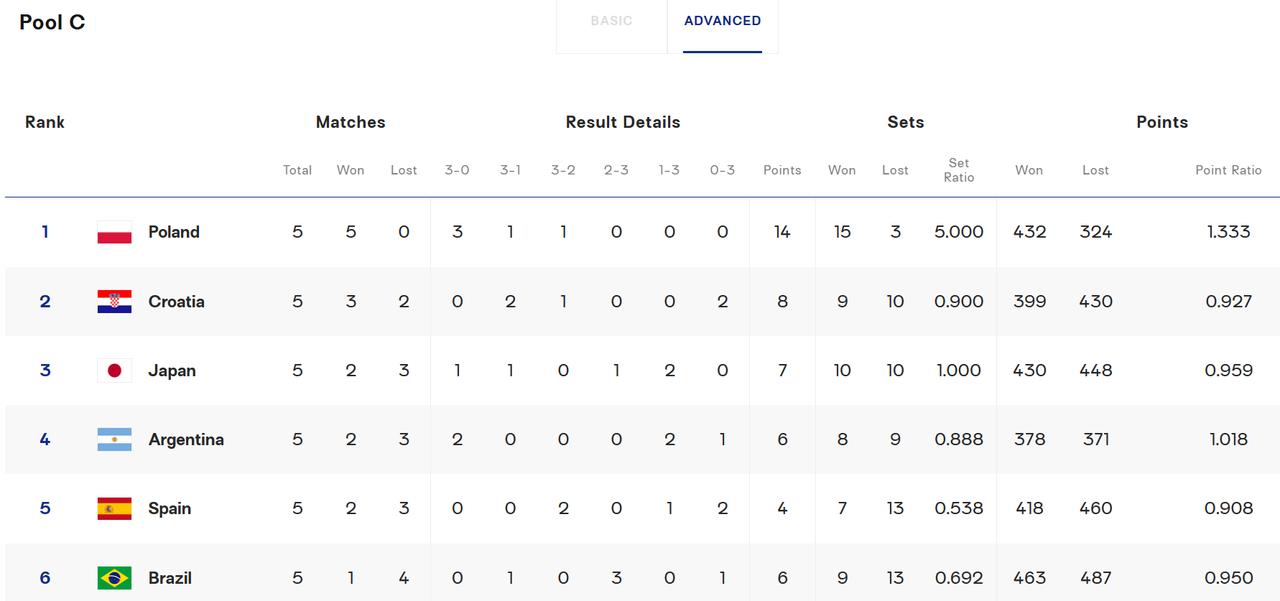Screen dimensions: 1280x601
Task: Click the Point Ratio column header
Action: click(x=1228, y=170)
